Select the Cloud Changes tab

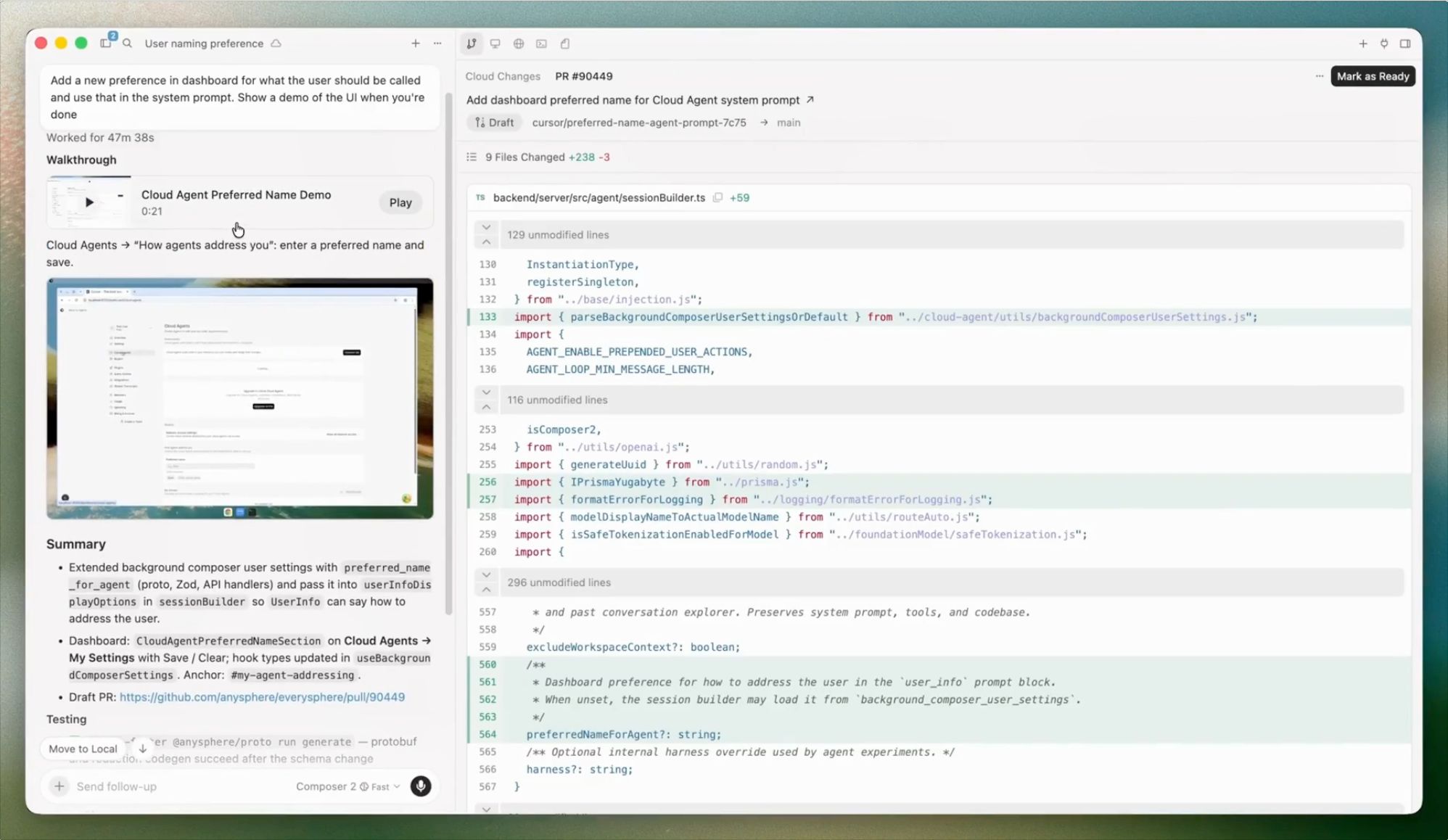click(503, 76)
